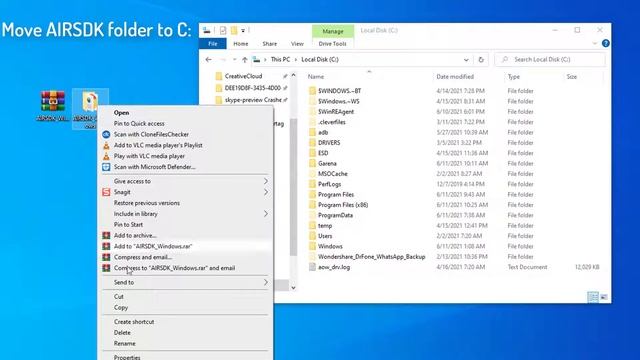Choose Delete in context menu
Image resolution: width=640 pixels, height=360 pixels.
pyautogui.click(x=122, y=333)
